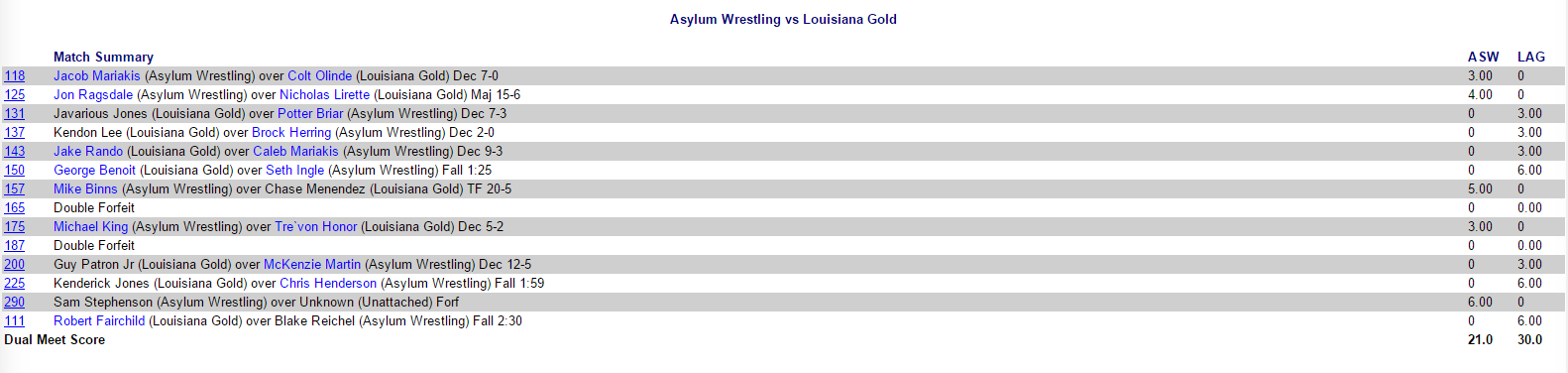Viewport: 1568px width, 373px height.
Task: Click weight class 131 link
Action: pos(15,113)
